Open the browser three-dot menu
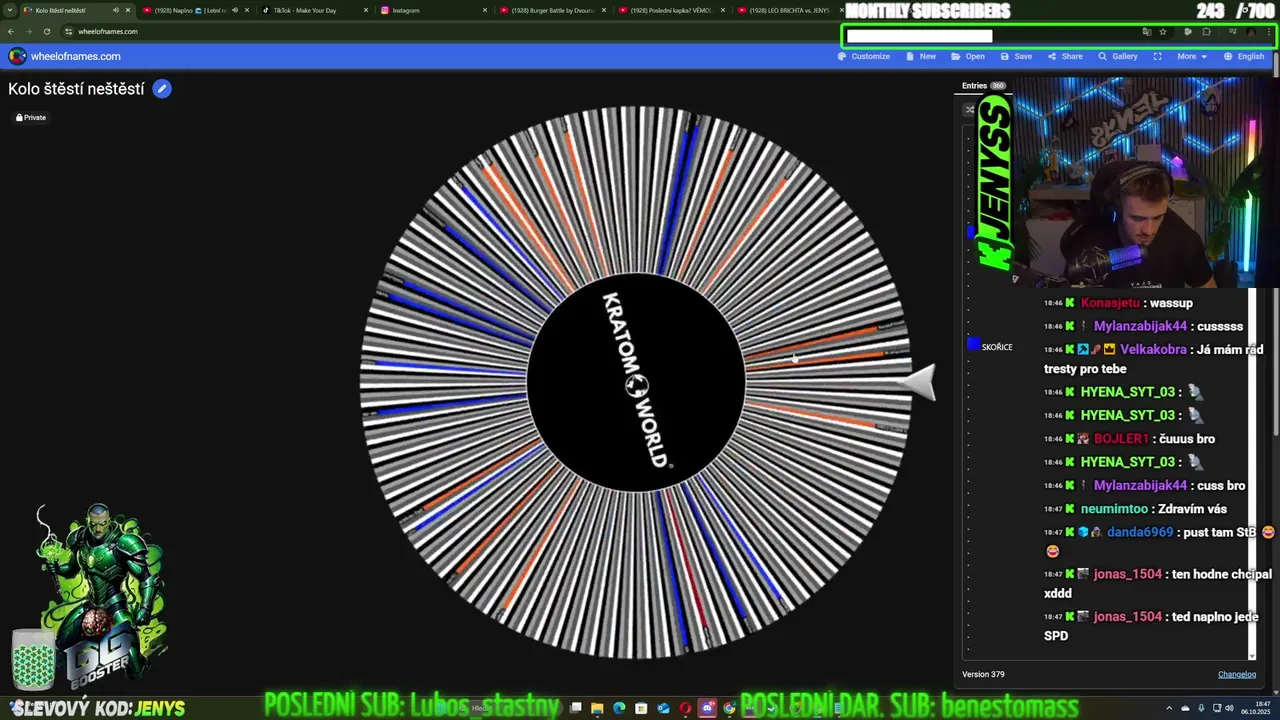This screenshot has height=720, width=1280. click(1269, 32)
